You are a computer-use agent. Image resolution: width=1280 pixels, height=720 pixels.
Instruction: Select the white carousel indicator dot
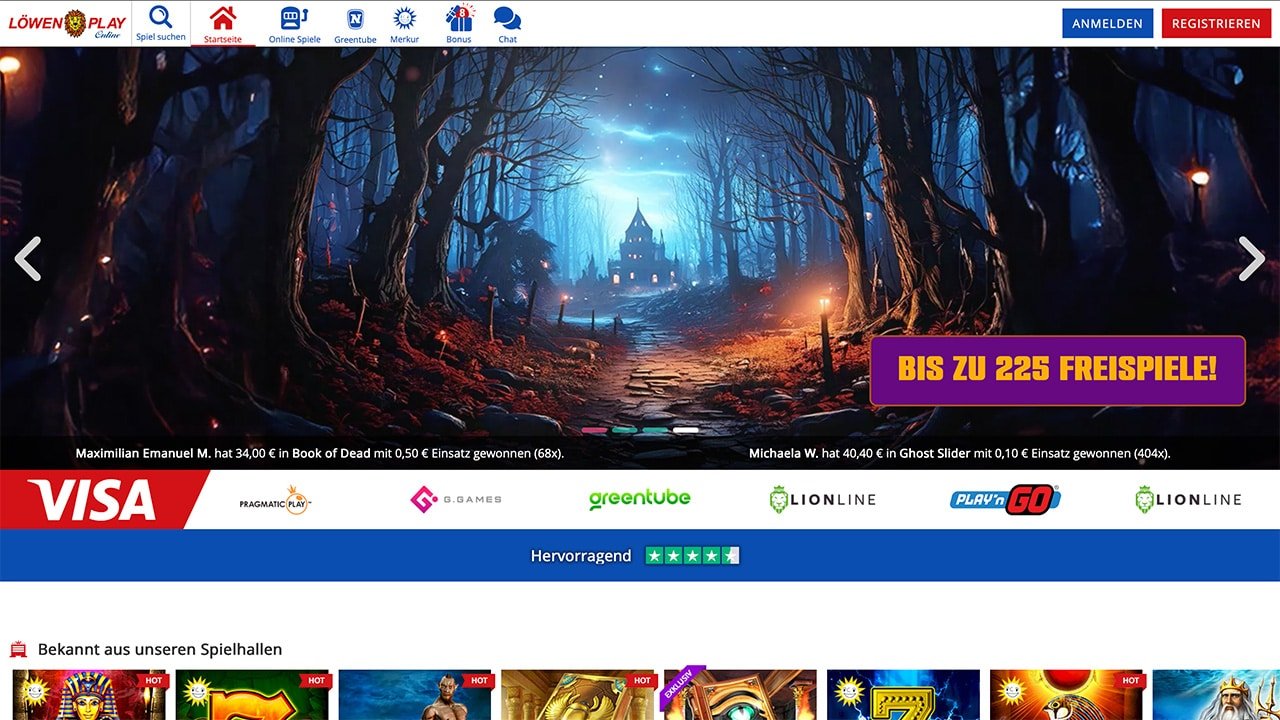tap(685, 429)
